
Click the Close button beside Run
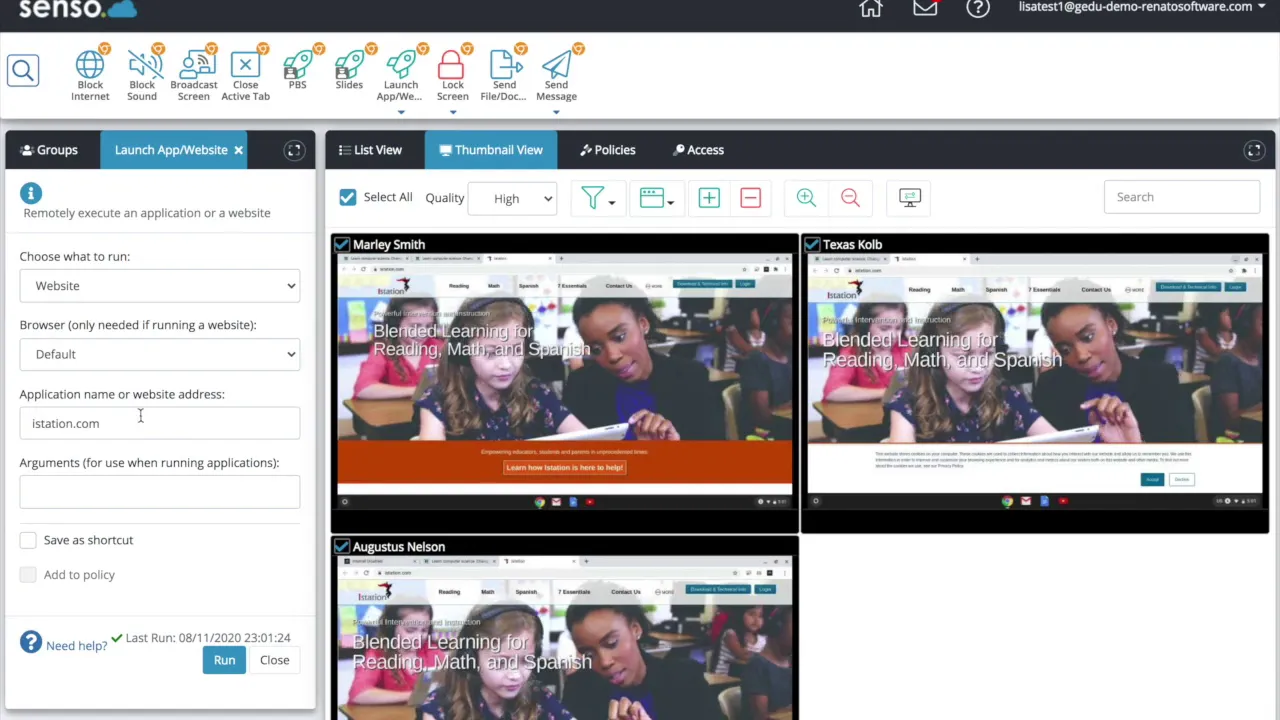click(x=274, y=660)
